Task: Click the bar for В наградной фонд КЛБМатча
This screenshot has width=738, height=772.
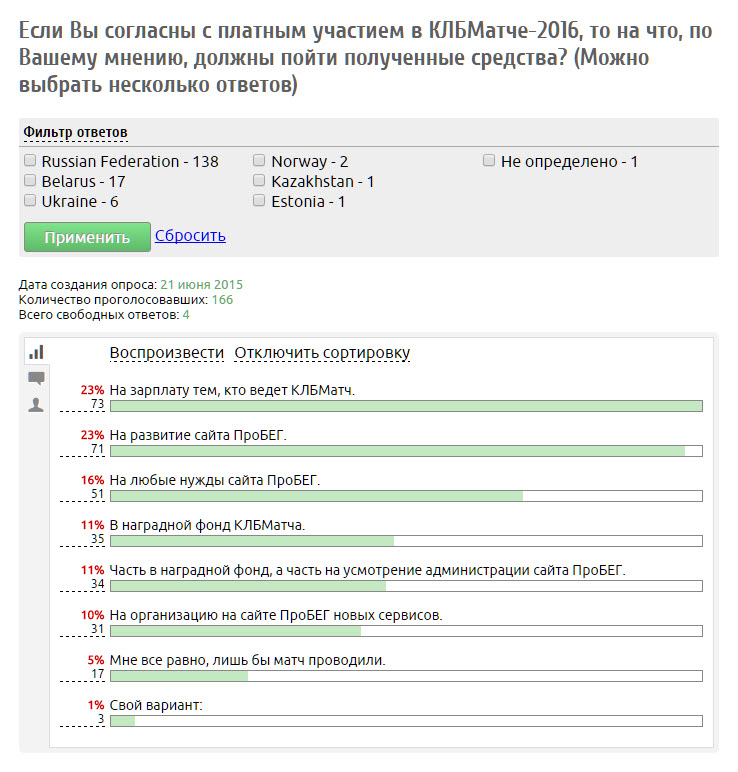Action: click(406, 541)
